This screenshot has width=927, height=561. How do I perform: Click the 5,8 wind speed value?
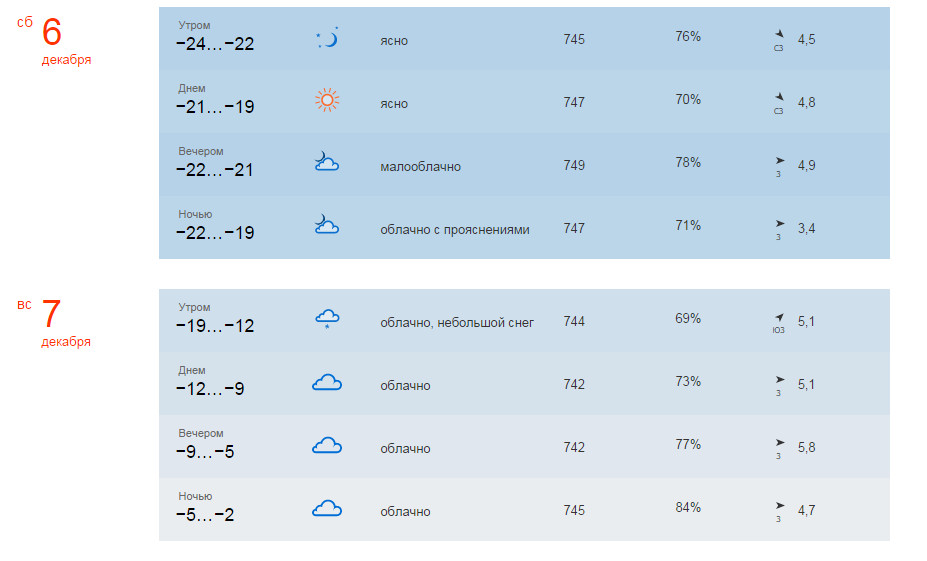click(x=806, y=448)
